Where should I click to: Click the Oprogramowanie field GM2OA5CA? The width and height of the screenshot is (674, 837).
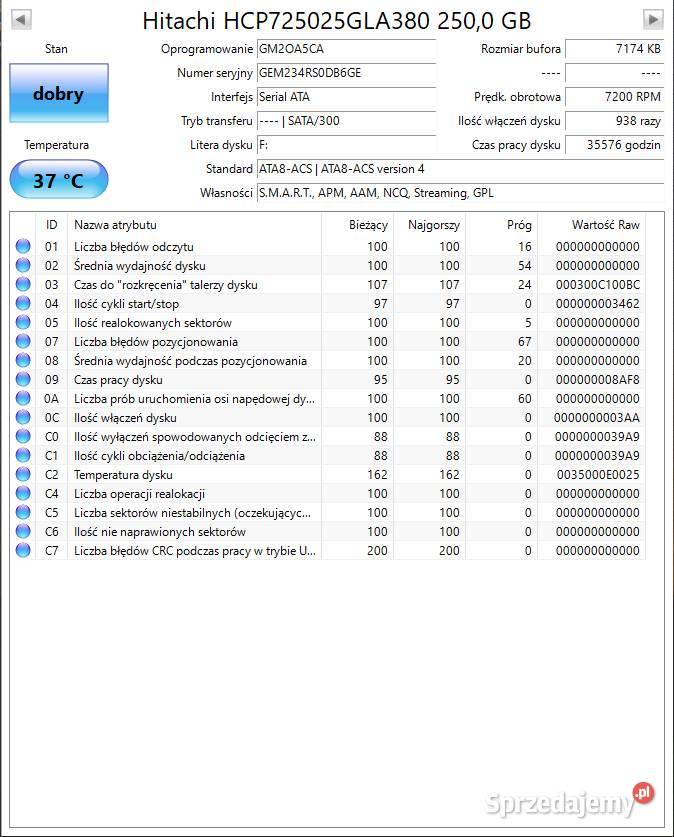coord(346,49)
